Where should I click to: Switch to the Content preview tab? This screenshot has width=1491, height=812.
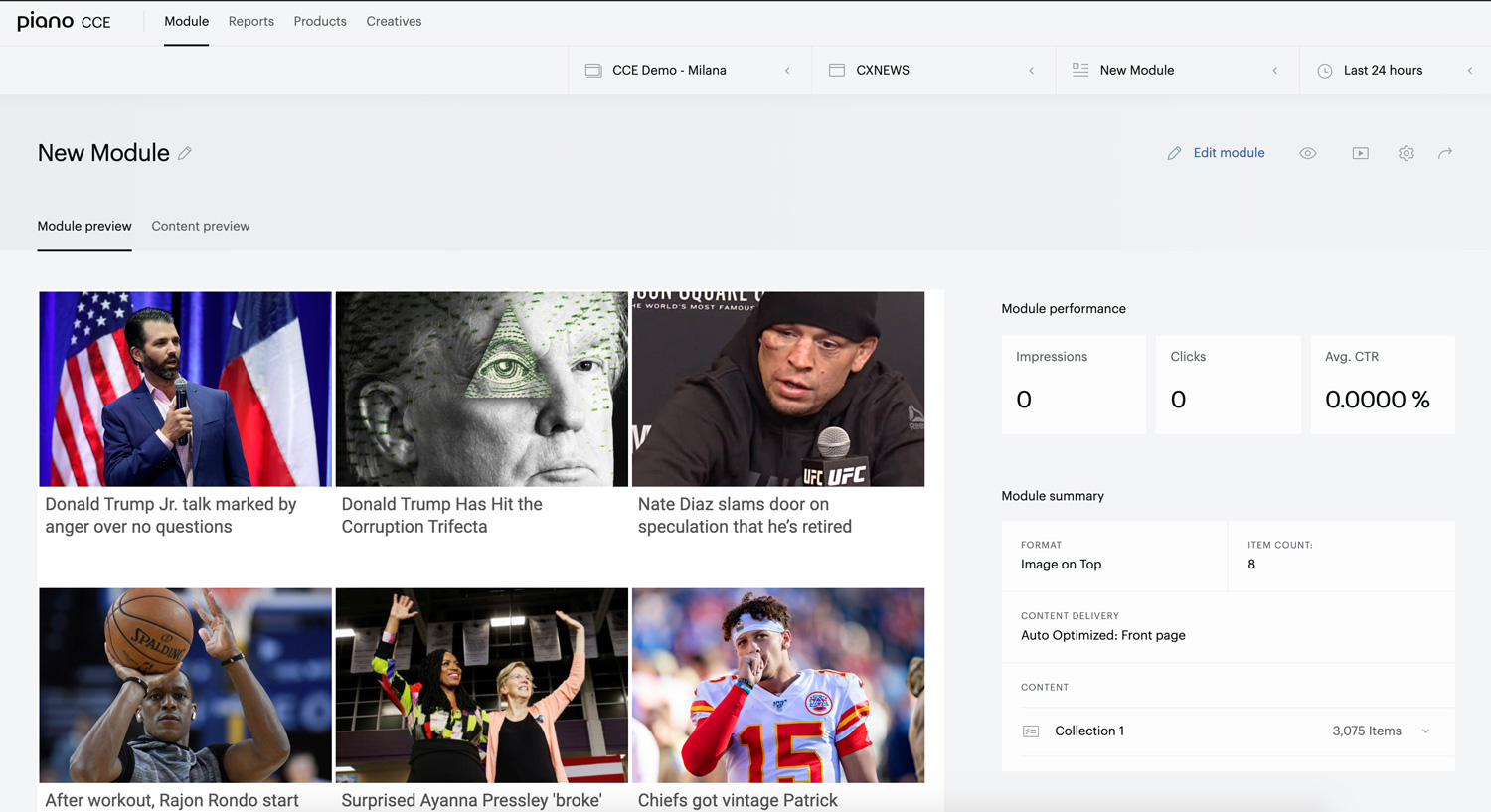[201, 226]
